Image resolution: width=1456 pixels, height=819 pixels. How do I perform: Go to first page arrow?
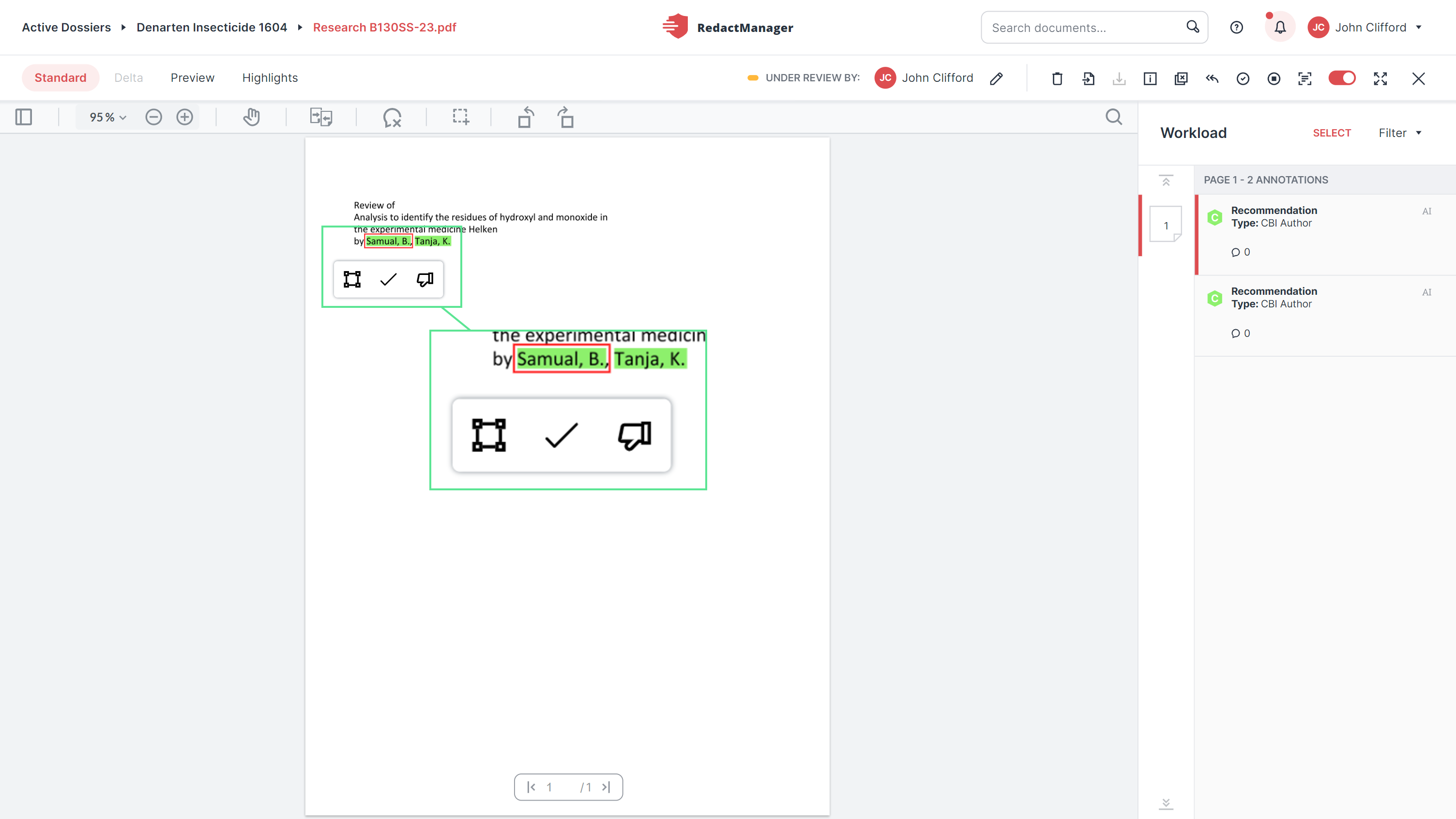[531, 787]
